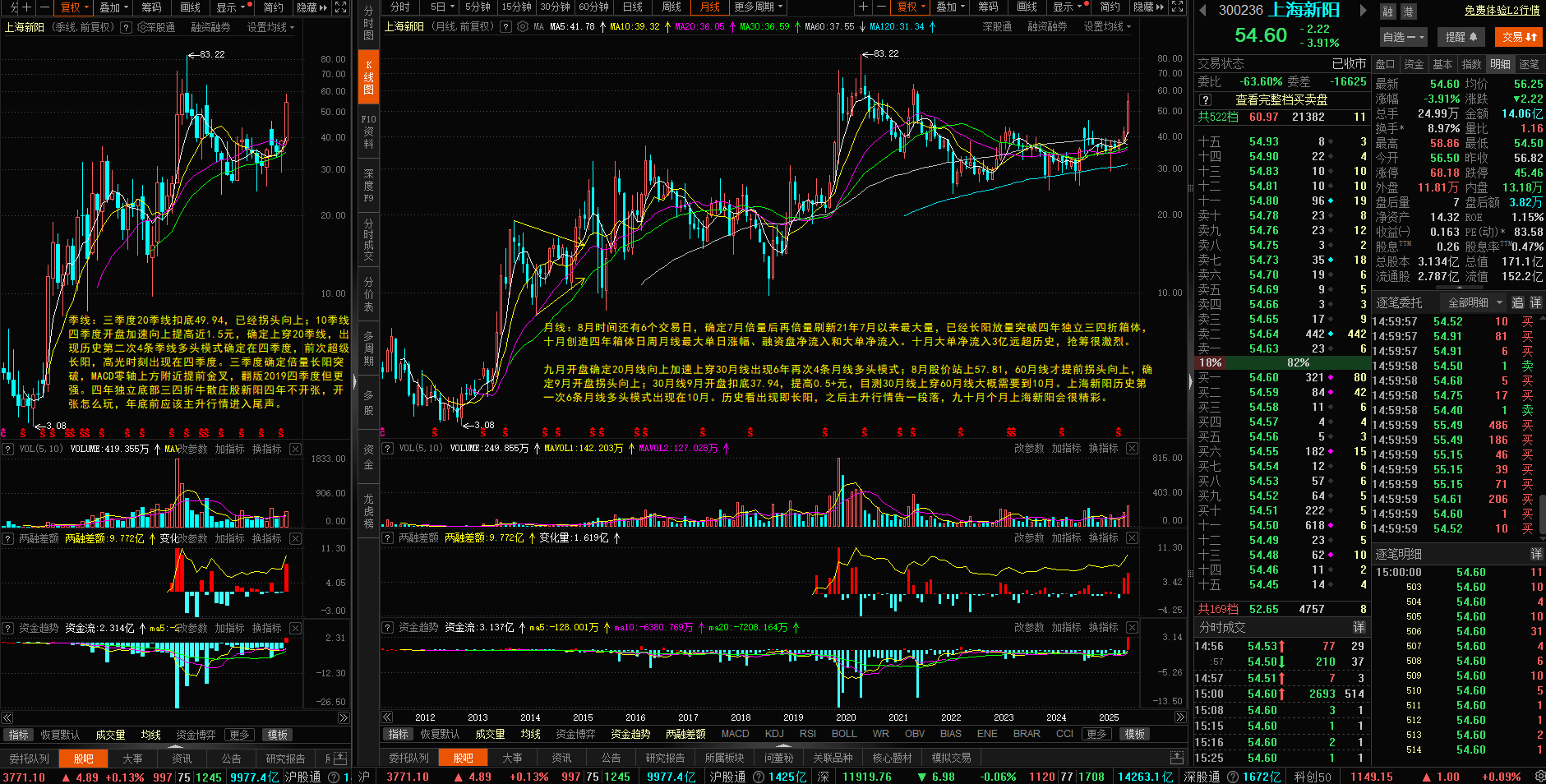The image size is (1546, 784).
Task: Go to next stock with right arrow
Action: point(1363,10)
